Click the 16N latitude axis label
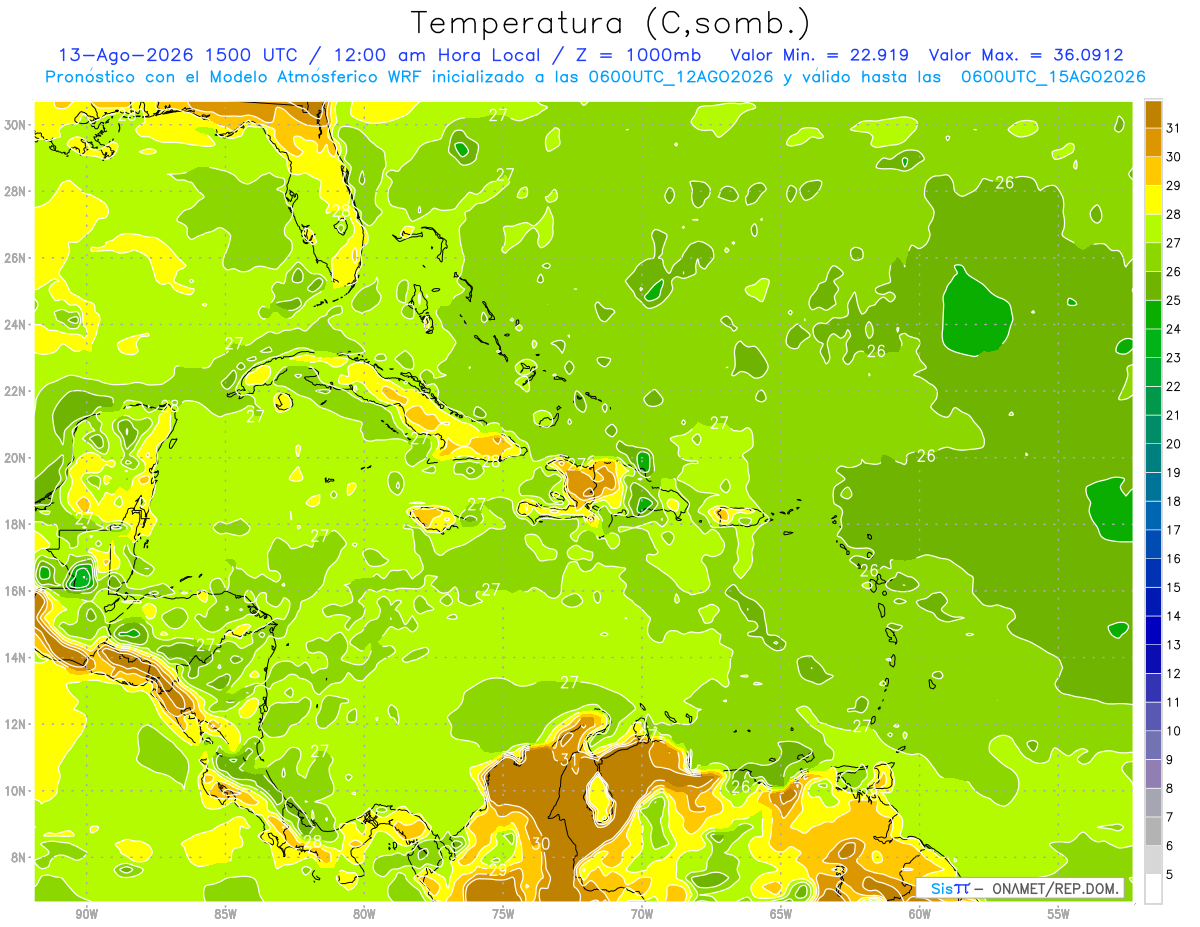Screen dimensions: 1200x927 (x=17, y=591)
